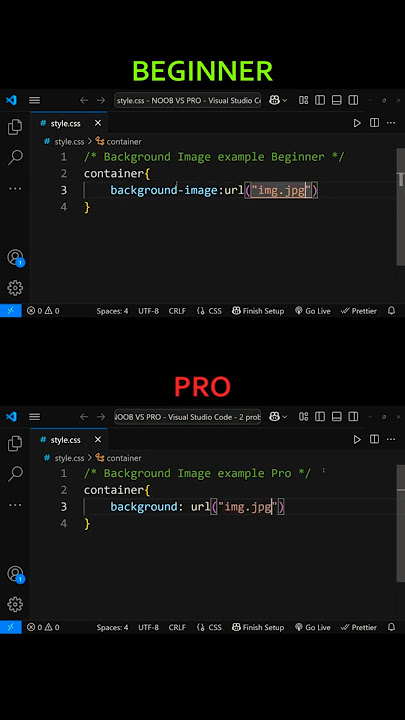Image resolution: width=405 pixels, height=720 pixels.
Task: Customize layout in the Beginner window
Action: click(x=304, y=100)
